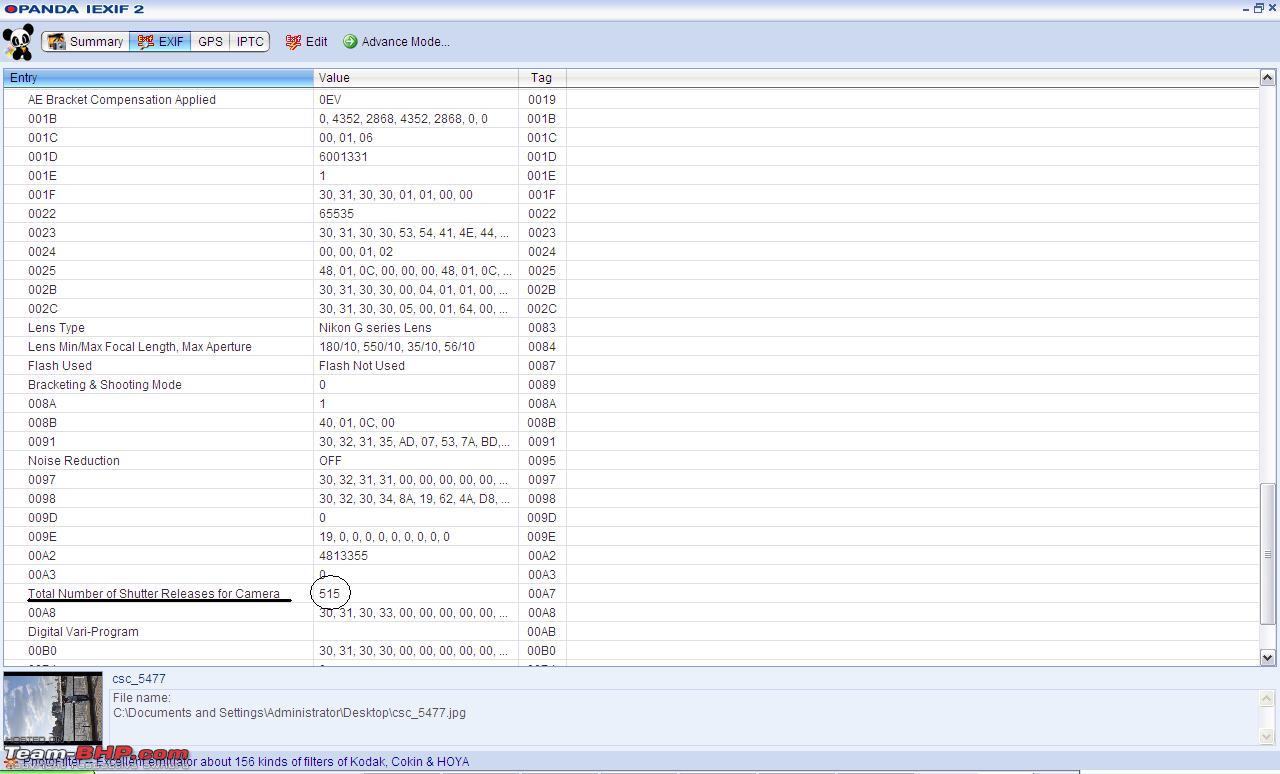Select the Lens Min/Max Focal Length entry
The image size is (1280, 774).
tap(140, 347)
